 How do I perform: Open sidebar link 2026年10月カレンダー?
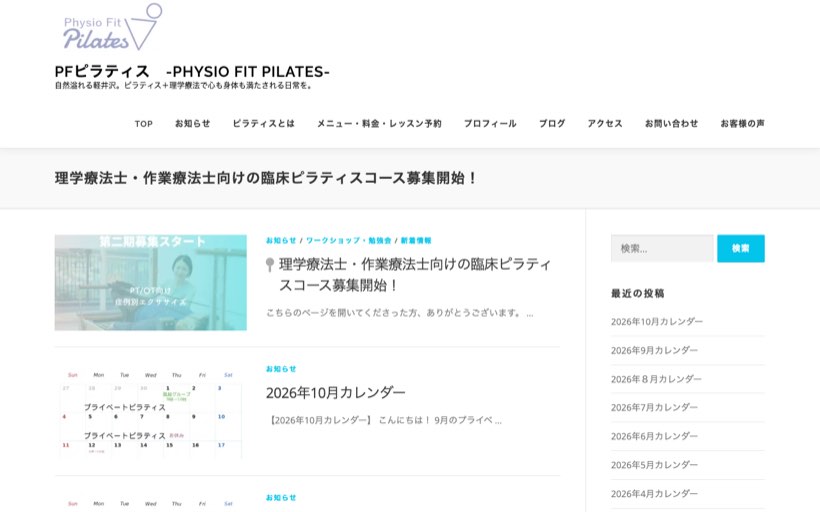[657, 322]
